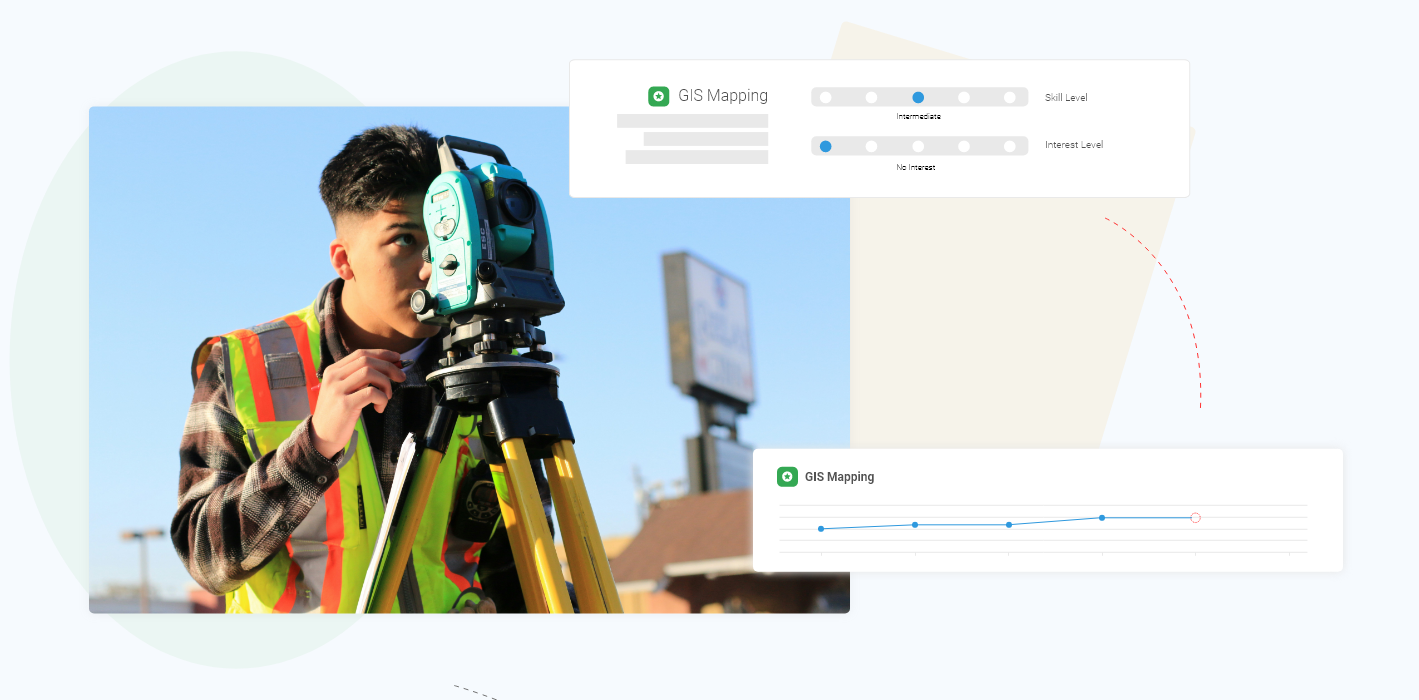Click the star inside the lower green badge
The width and height of the screenshot is (1419, 700).
tap(787, 477)
